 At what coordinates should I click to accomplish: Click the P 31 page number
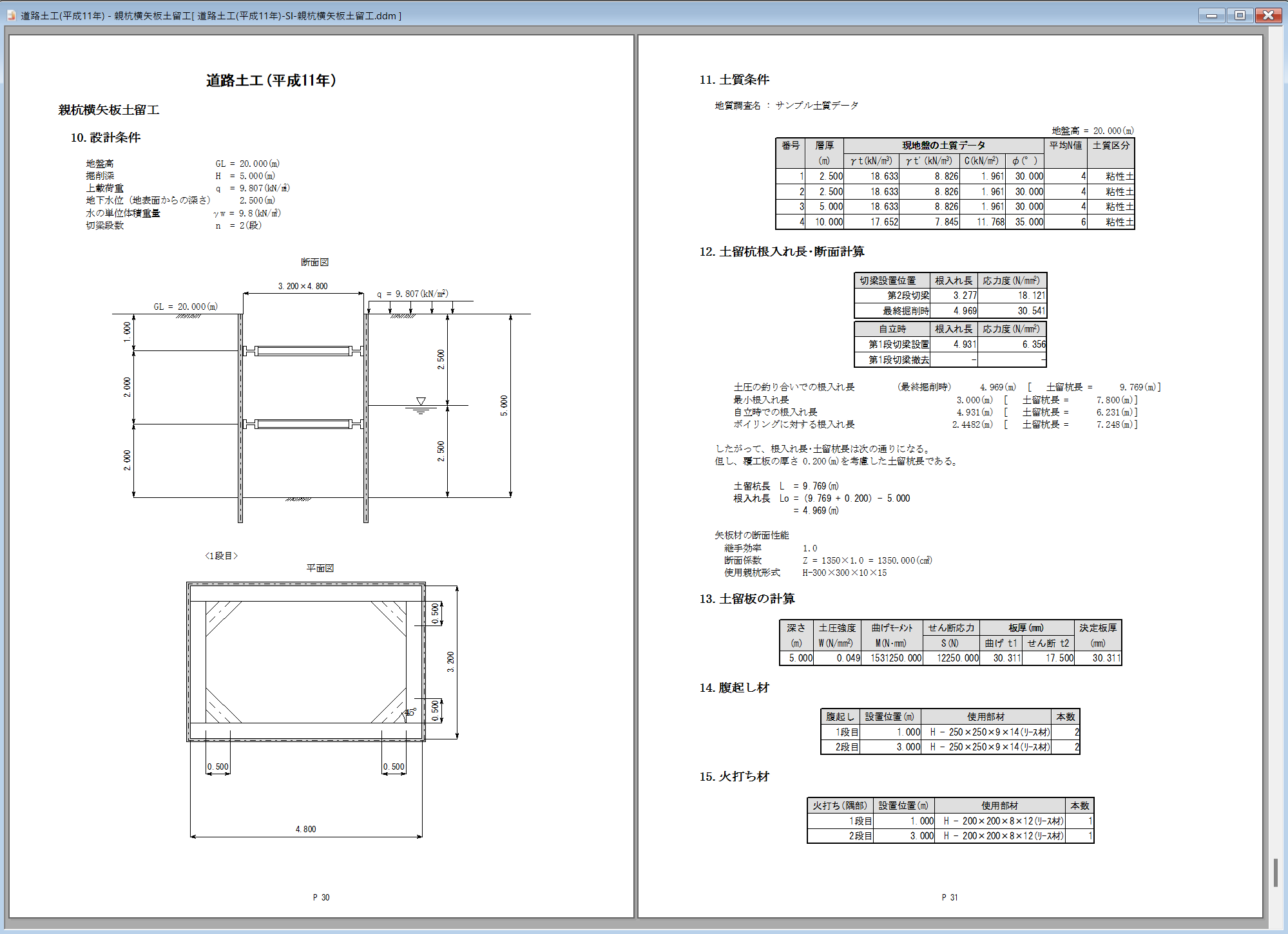[x=949, y=897]
